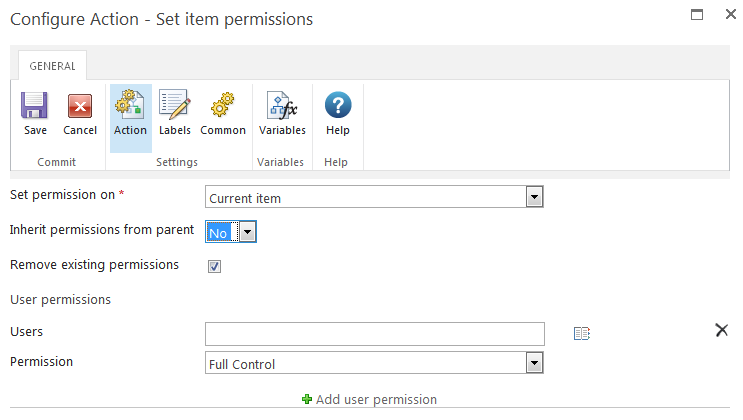Open Inherit permissions from parent dropdown
Viewport: 743px width, 420px height.
tap(248, 232)
